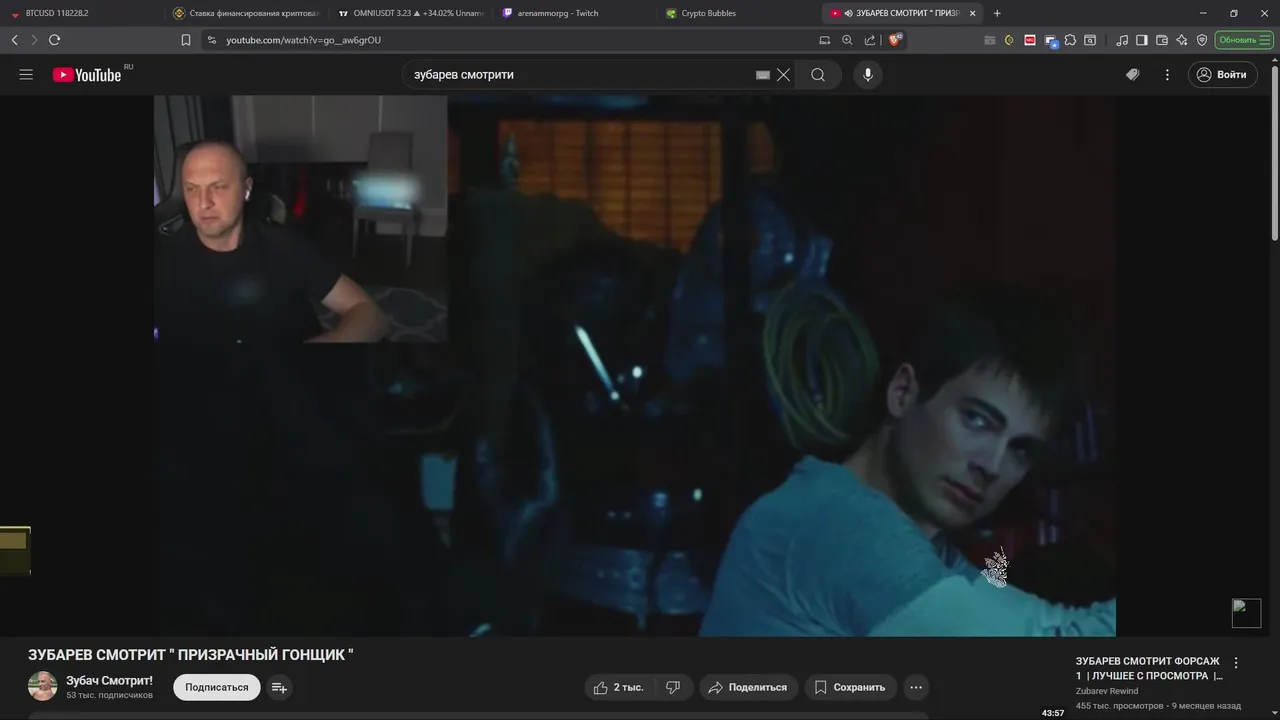Open the Zubarev Rewind channel link
The width and height of the screenshot is (1280, 720).
1107,691
